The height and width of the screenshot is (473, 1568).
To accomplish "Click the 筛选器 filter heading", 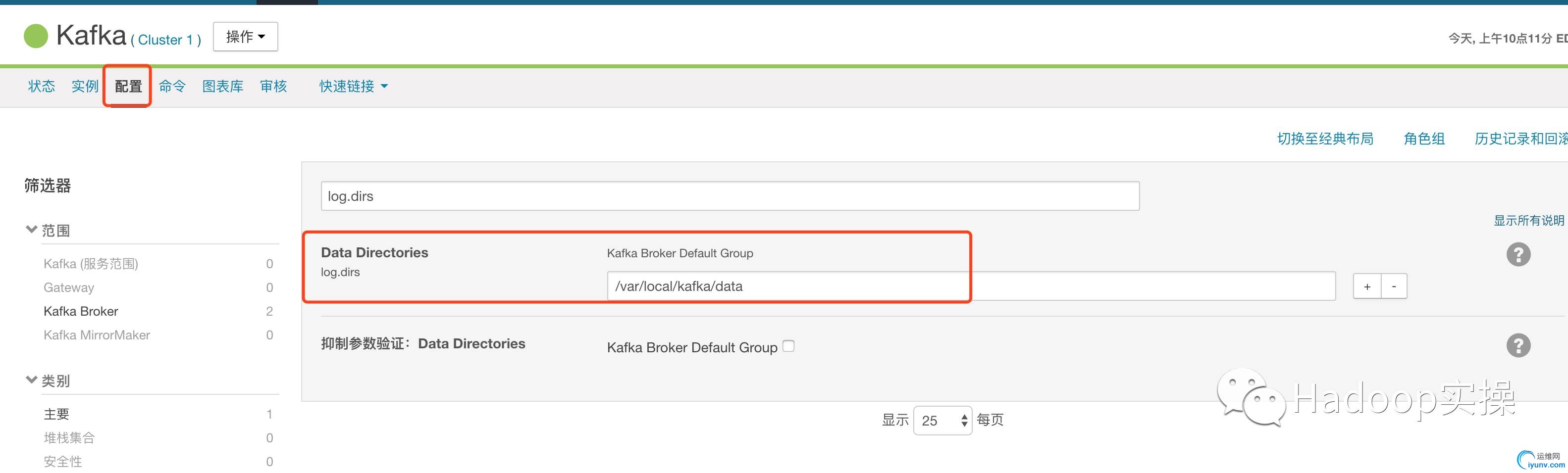I will [48, 186].
